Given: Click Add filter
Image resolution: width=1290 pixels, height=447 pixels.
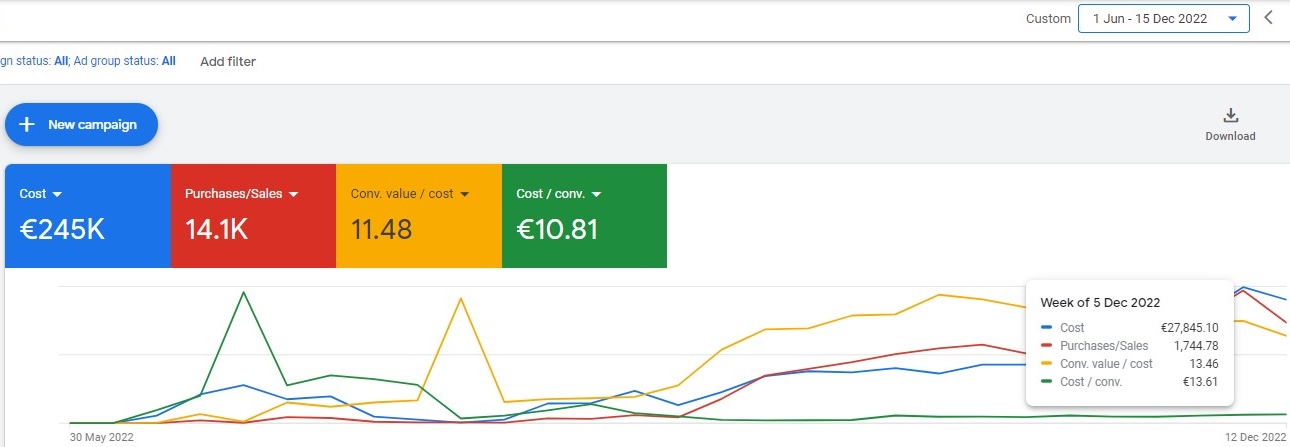Looking at the screenshot, I should (228, 61).
